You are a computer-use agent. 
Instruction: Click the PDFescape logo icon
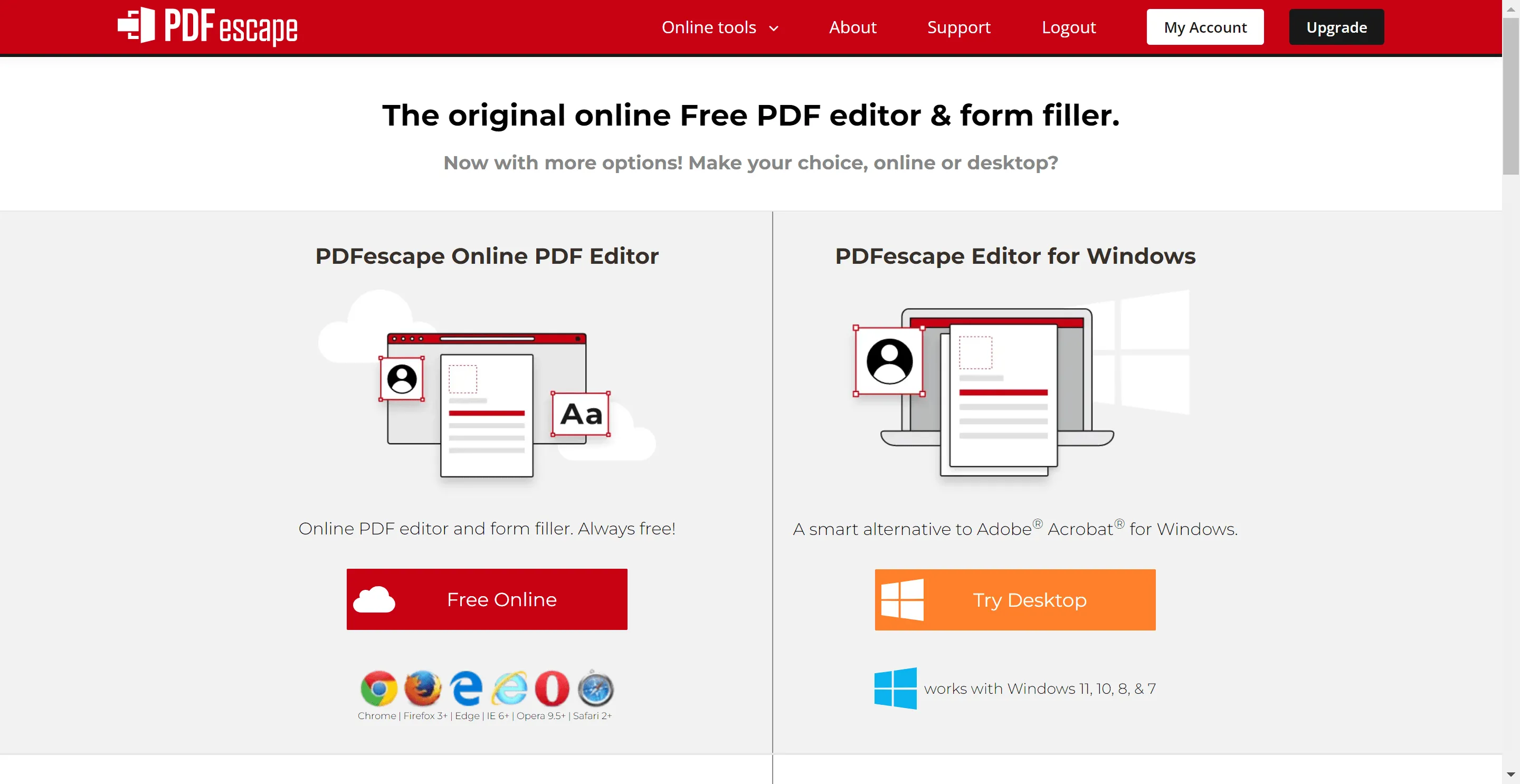(x=136, y=25)
